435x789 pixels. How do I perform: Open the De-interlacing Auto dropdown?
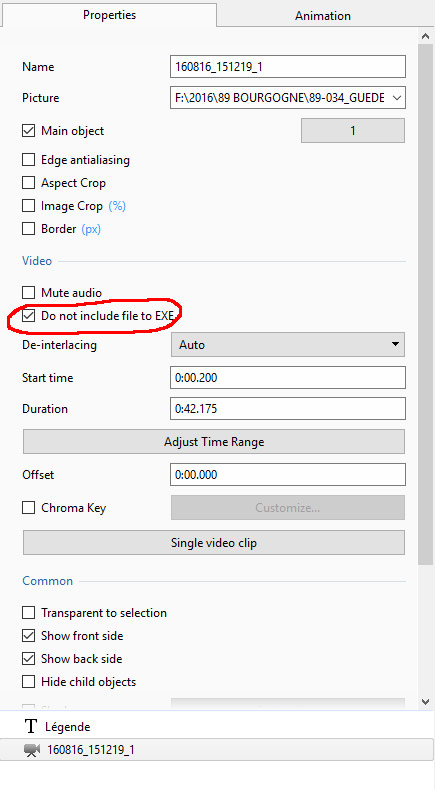coord(288,345)
